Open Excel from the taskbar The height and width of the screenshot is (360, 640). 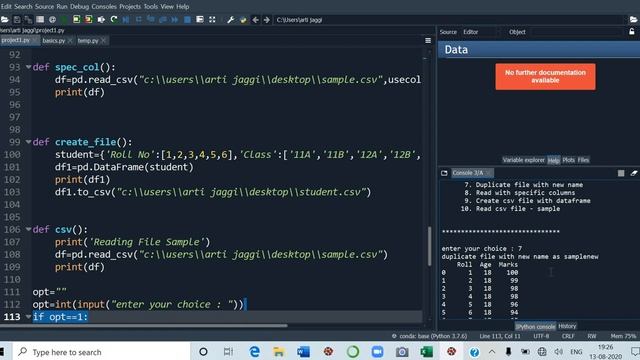(x=427, y=351)
